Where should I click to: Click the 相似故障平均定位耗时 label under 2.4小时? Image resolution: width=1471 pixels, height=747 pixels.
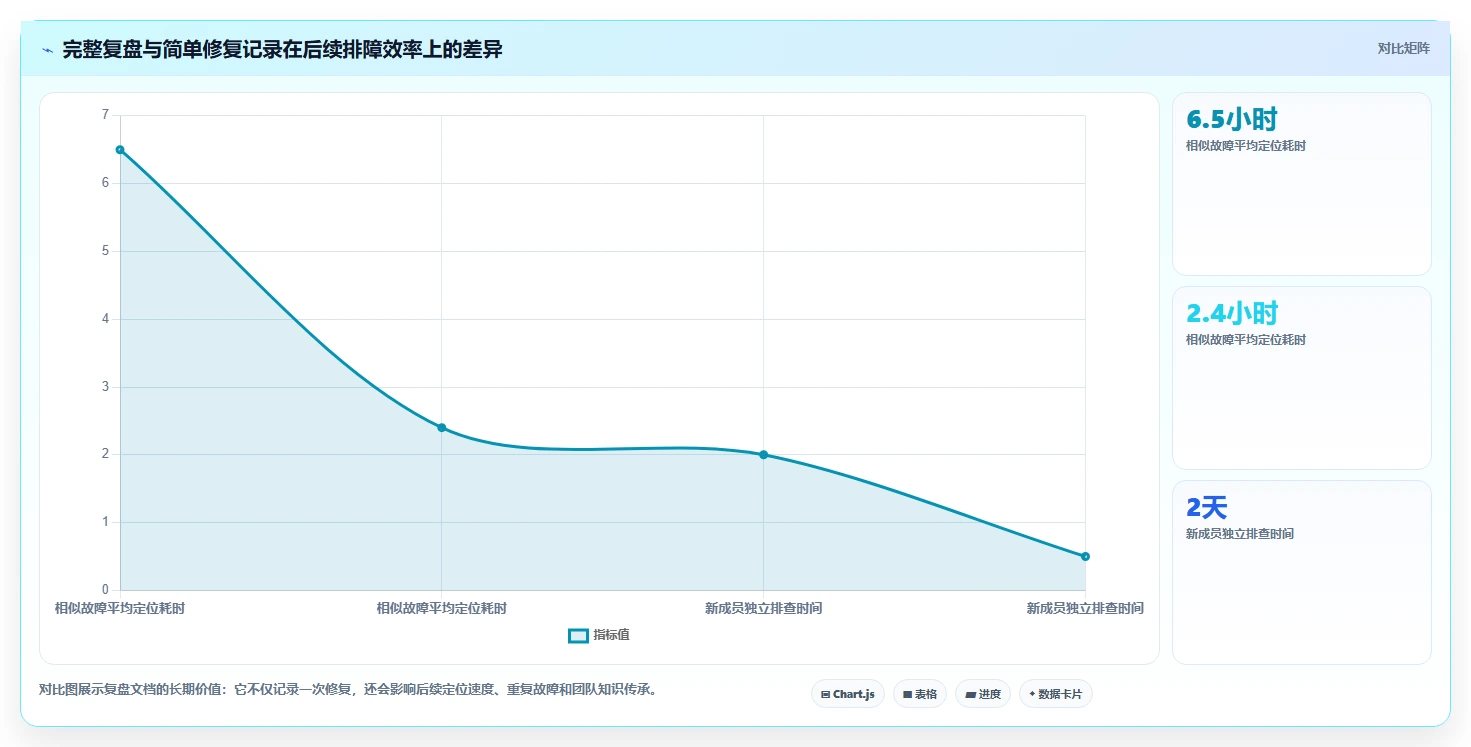pos(1246,340)
